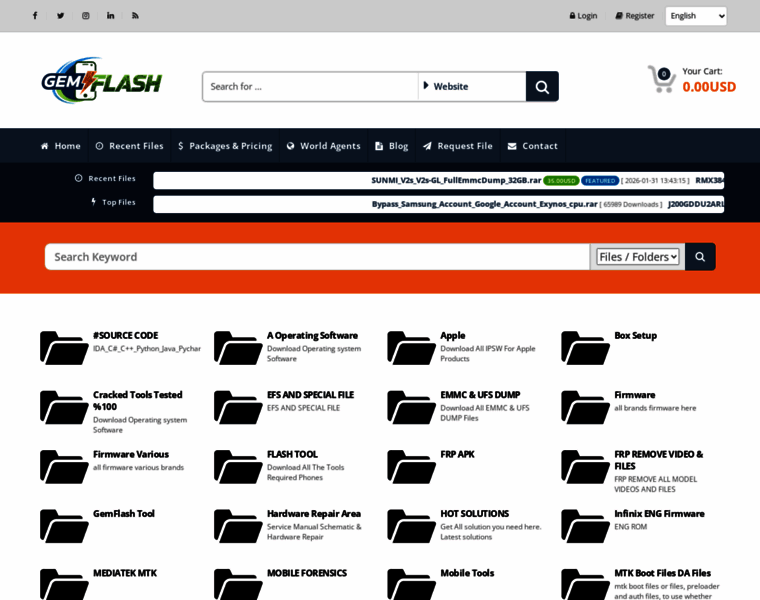Click the Top Files ticker label
The image size is (760, 600).
pyautogui.click(x=113, y=202)
